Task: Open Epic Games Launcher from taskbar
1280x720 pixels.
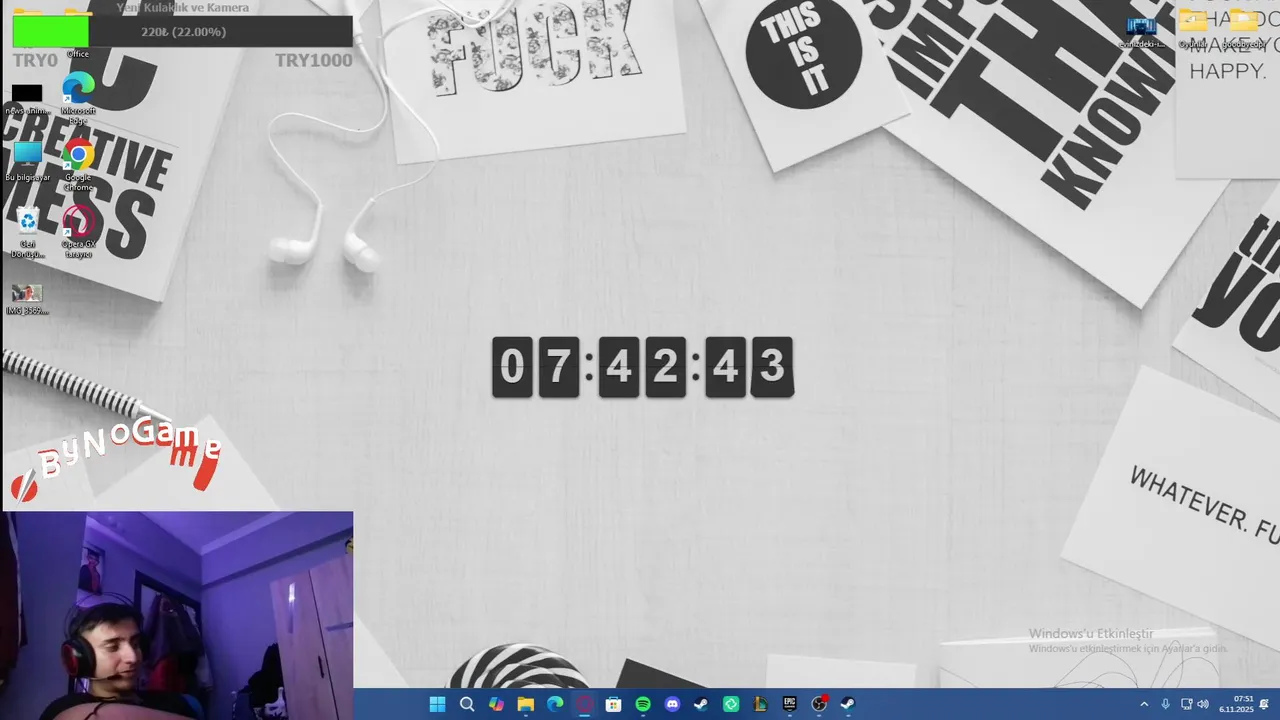Action: 789,704
